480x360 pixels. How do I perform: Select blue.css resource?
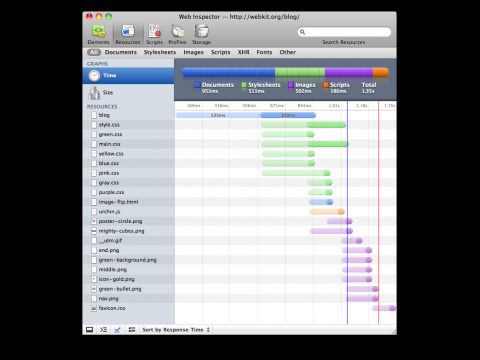[x=128, y=163]
